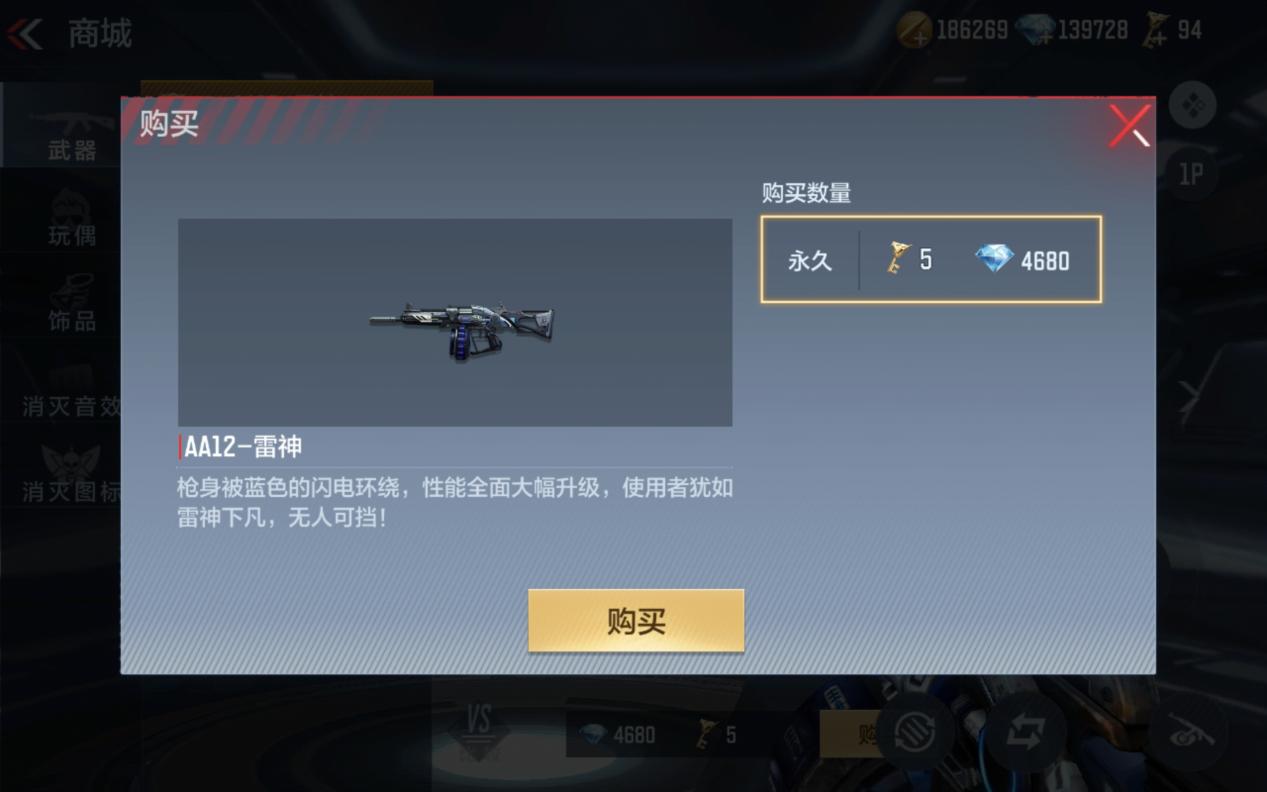Viewport: 1267px width, 792px height.
Task: Add diamonds via top diamond icon
Action: pos(1035,31)
